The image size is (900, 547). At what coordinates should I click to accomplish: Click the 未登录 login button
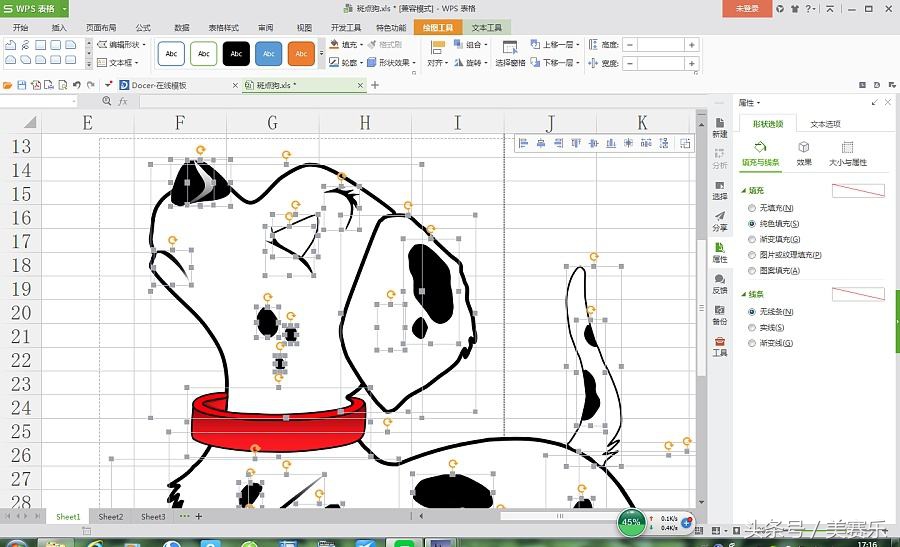[747, 9]
